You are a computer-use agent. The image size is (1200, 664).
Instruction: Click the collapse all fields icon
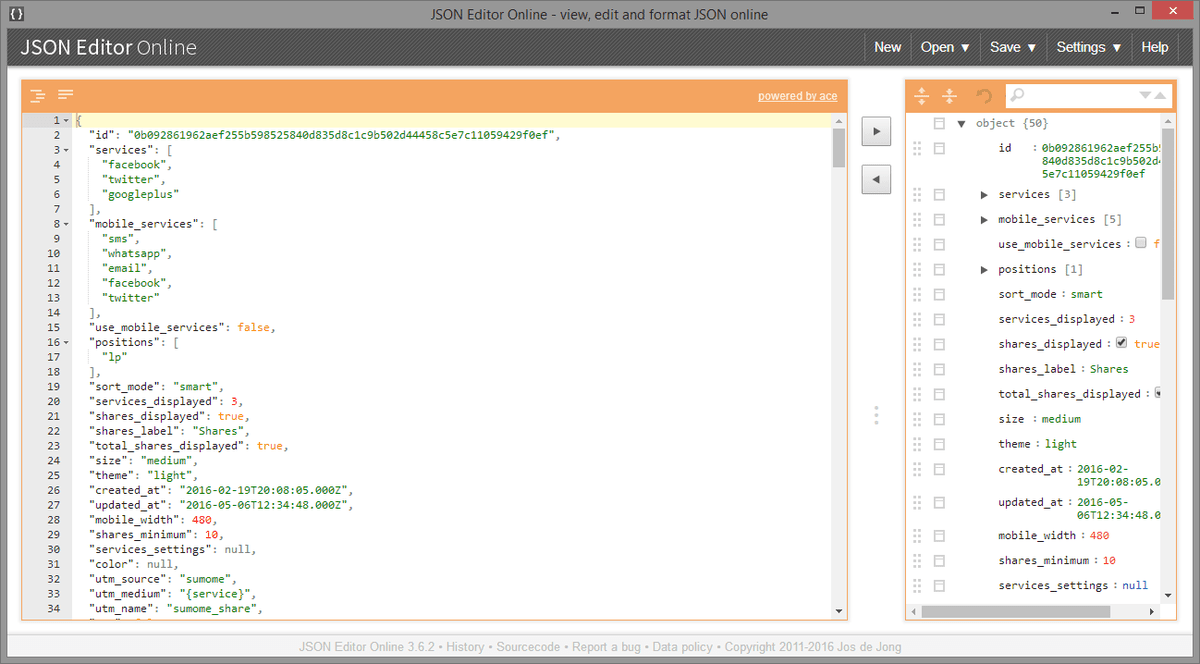coord(949,96)
